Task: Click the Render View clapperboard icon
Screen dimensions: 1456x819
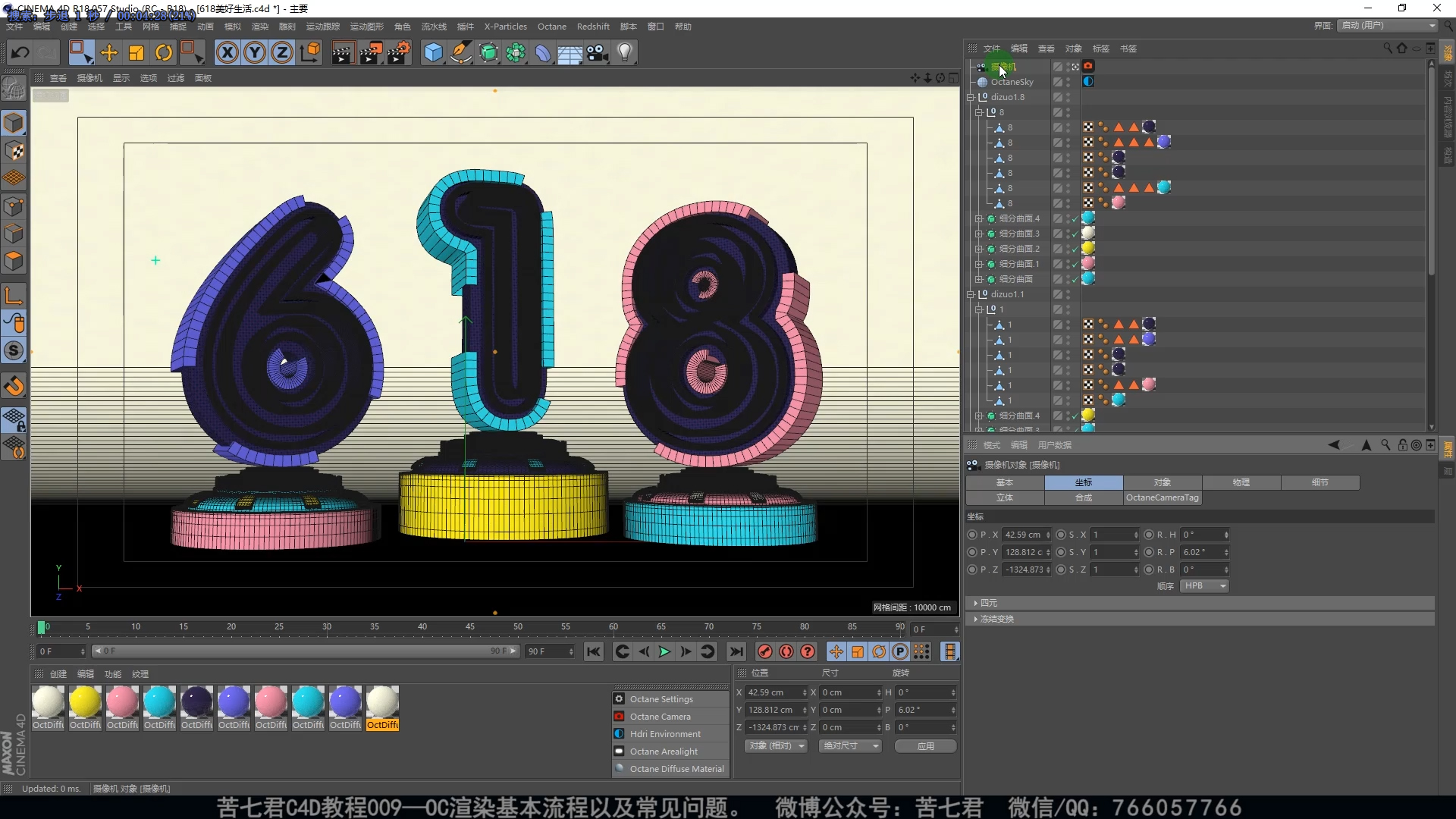Action: [343, 52]
